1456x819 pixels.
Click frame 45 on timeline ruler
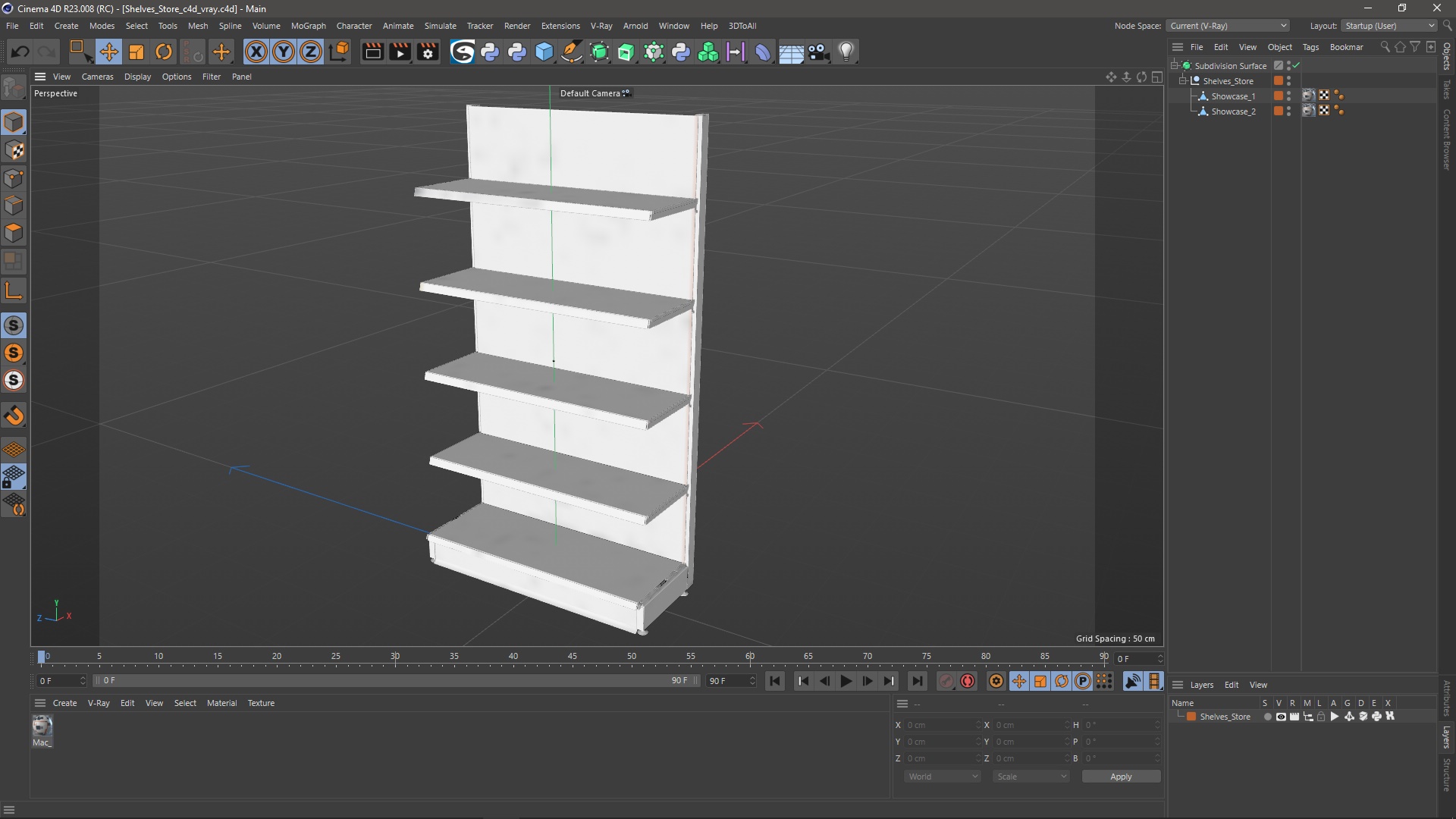pyautogui.click(x=573, y=657)
